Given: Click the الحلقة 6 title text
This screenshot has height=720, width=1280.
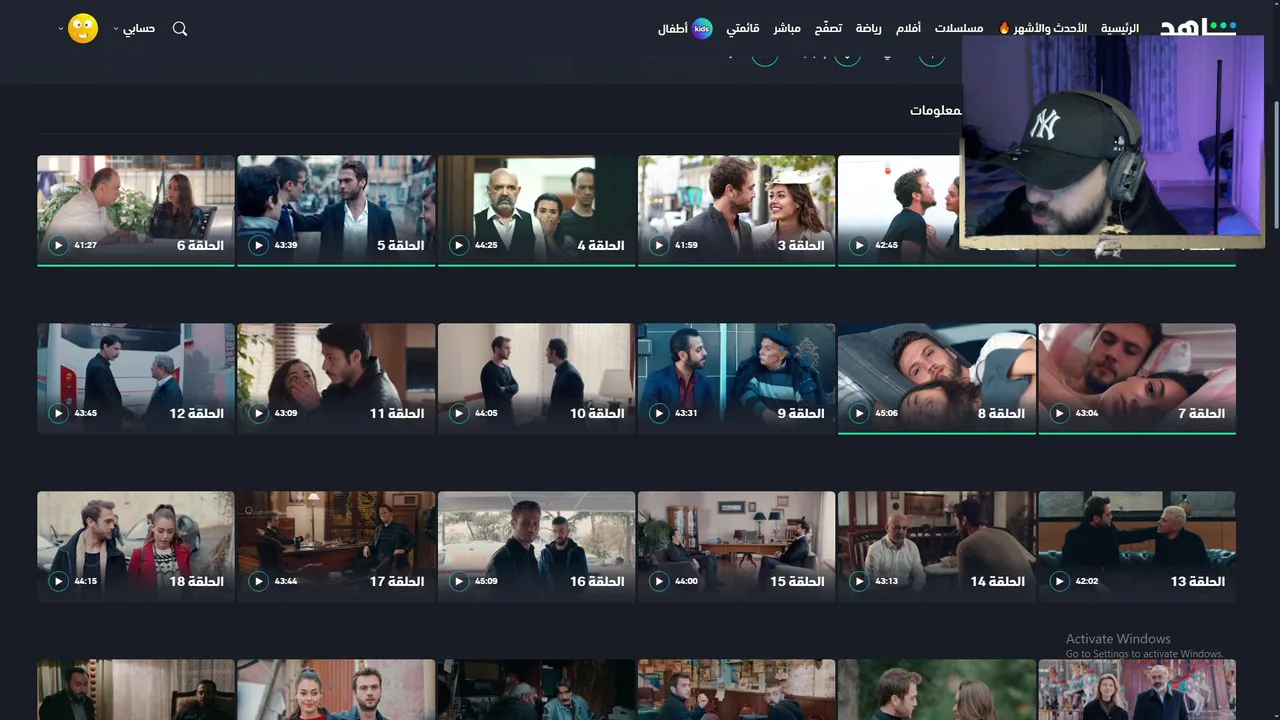Looking at the screenshot, I should [x=200, y=245].
